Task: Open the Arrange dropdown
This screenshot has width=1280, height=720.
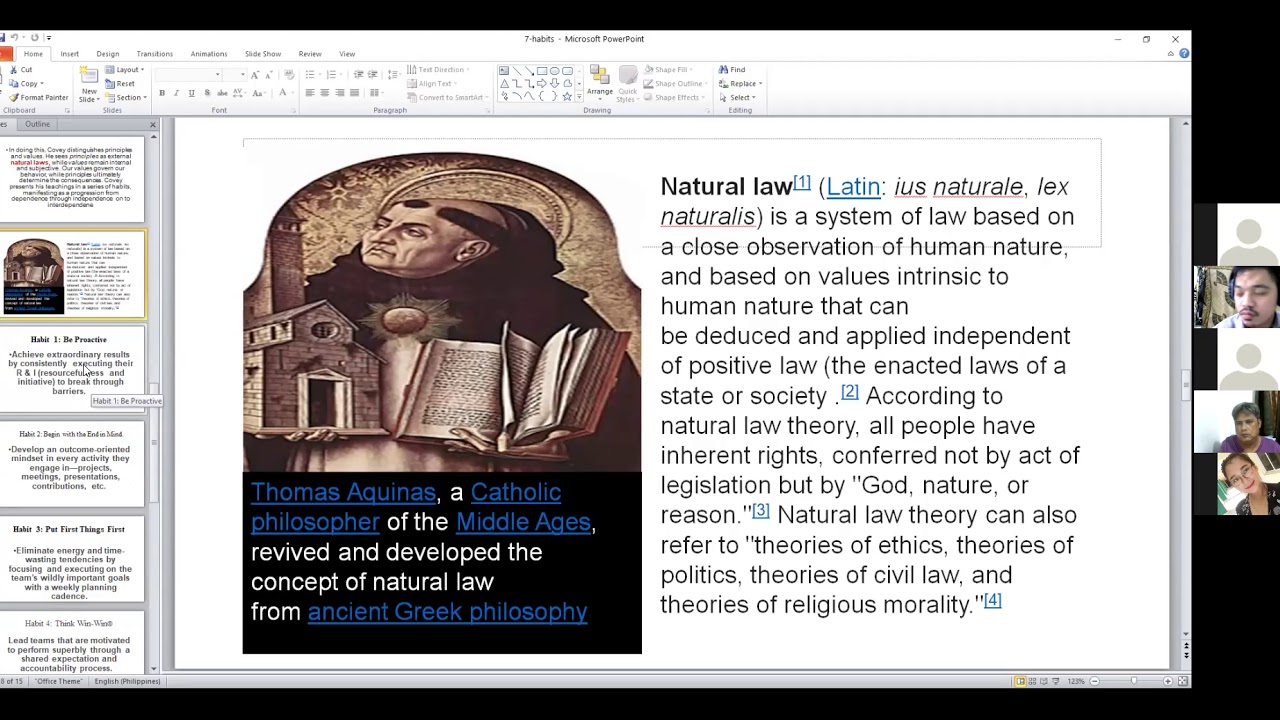Action: pos(600,84)
